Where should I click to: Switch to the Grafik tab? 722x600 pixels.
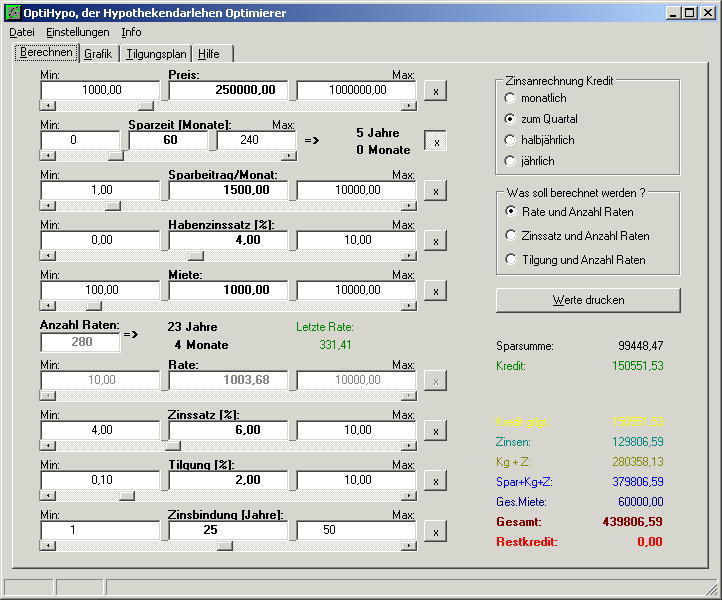[x=98, y=54]
